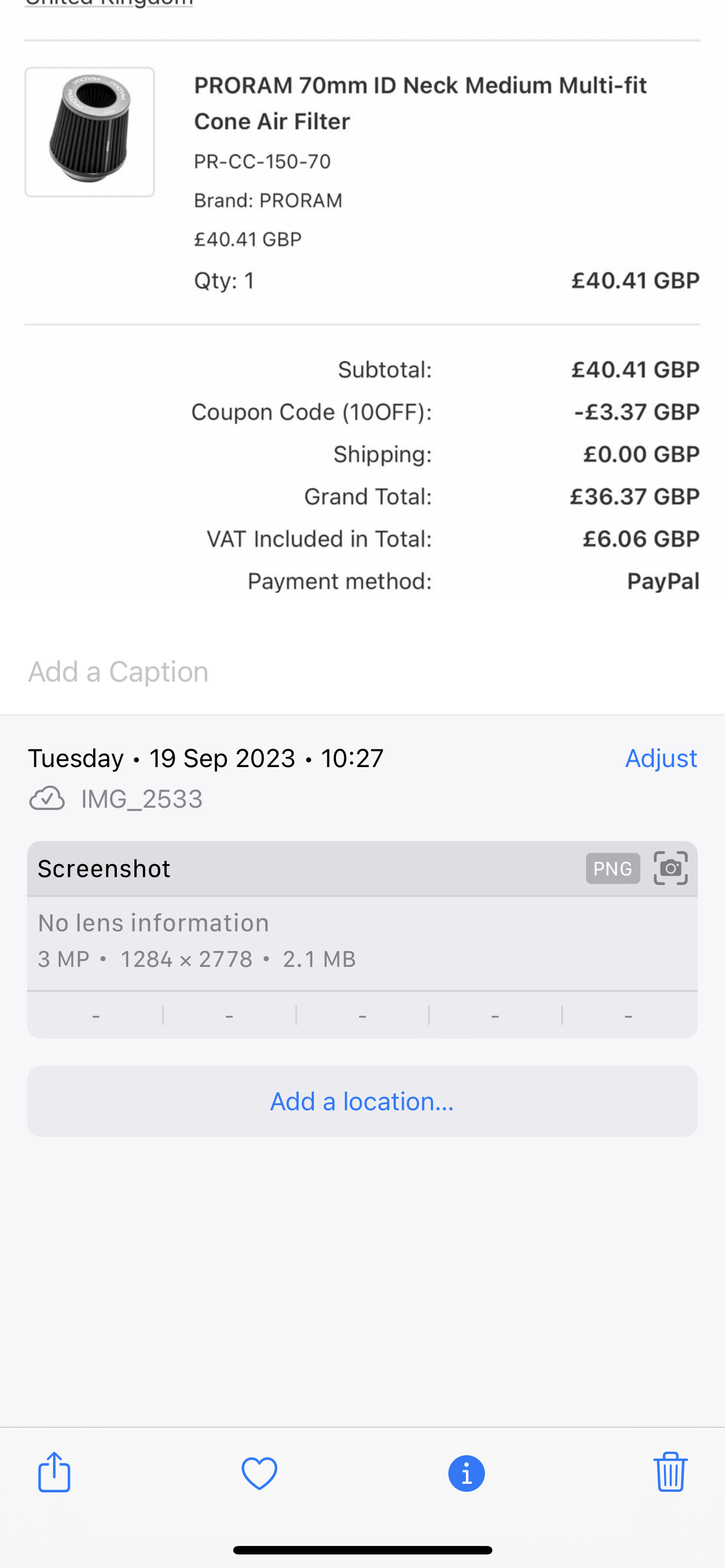725x1568 pixels.
Task: Tap the iCloud sync checkmark icon
Action: (x=47, y=799)
